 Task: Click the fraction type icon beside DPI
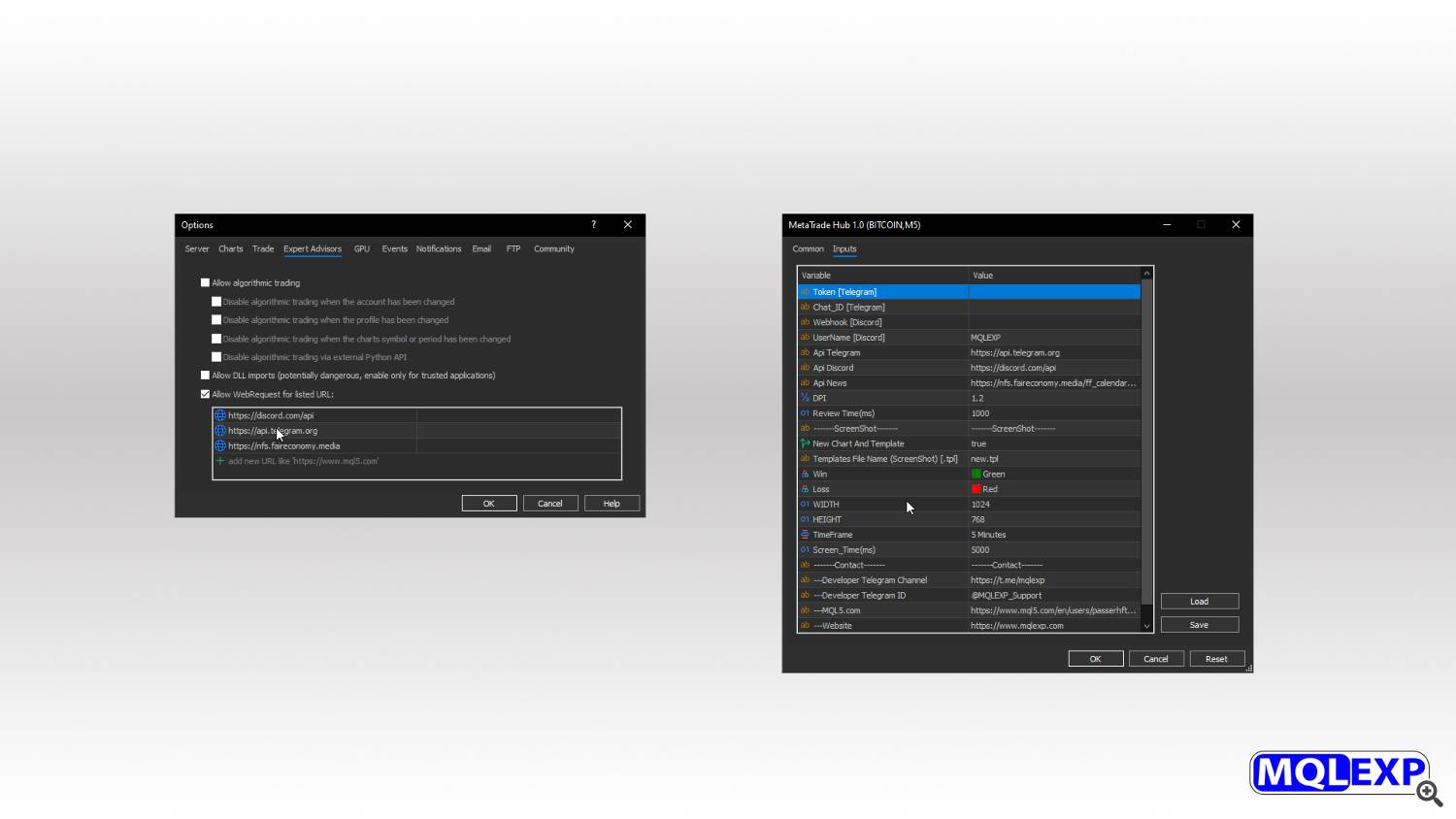805,398
